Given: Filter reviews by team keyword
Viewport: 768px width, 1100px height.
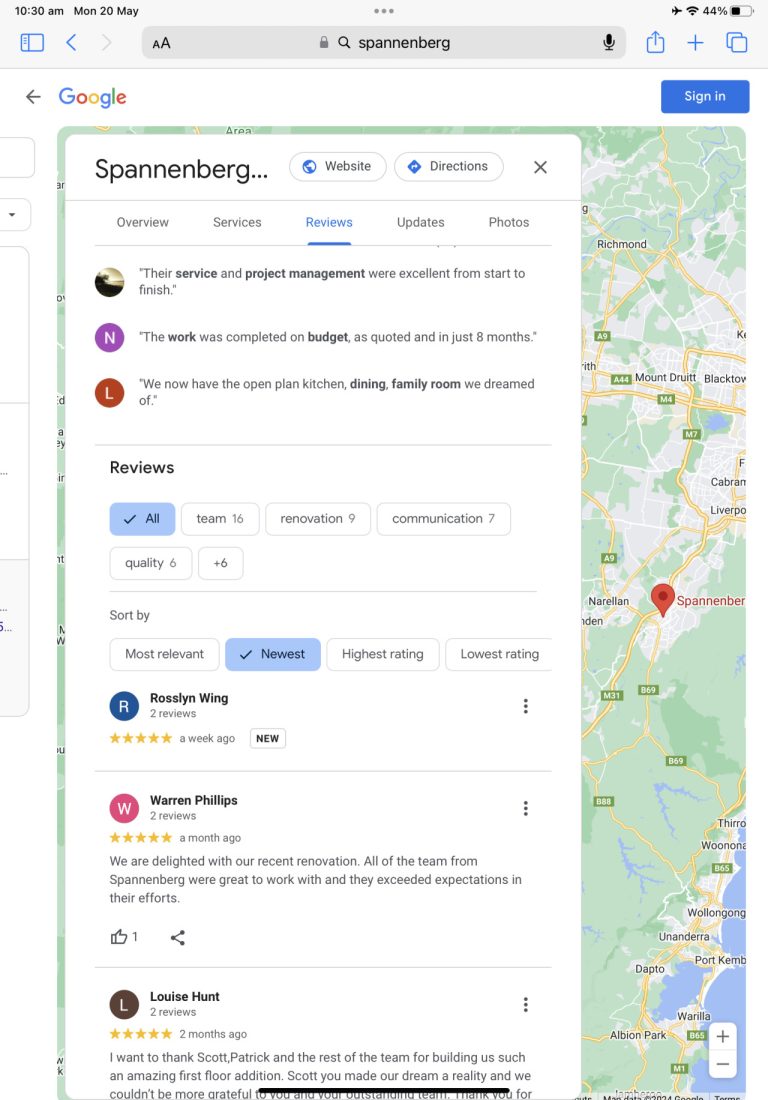Looking at the screenshot, I should (220, 519).
